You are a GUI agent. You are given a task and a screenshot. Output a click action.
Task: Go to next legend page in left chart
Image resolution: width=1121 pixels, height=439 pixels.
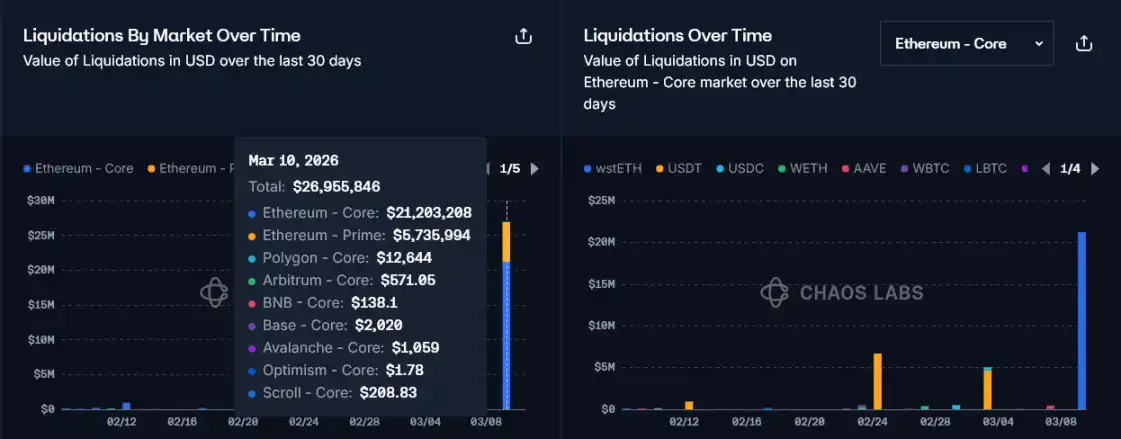tap(534, 169)
